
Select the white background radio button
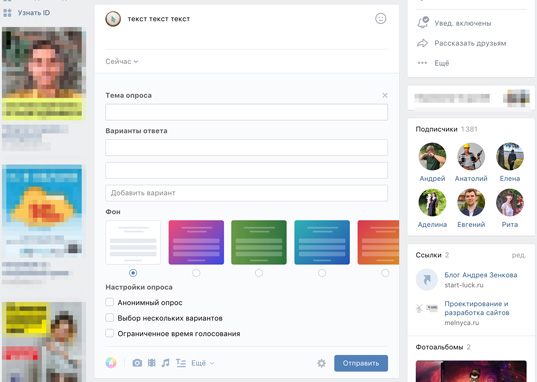[133, 273]
